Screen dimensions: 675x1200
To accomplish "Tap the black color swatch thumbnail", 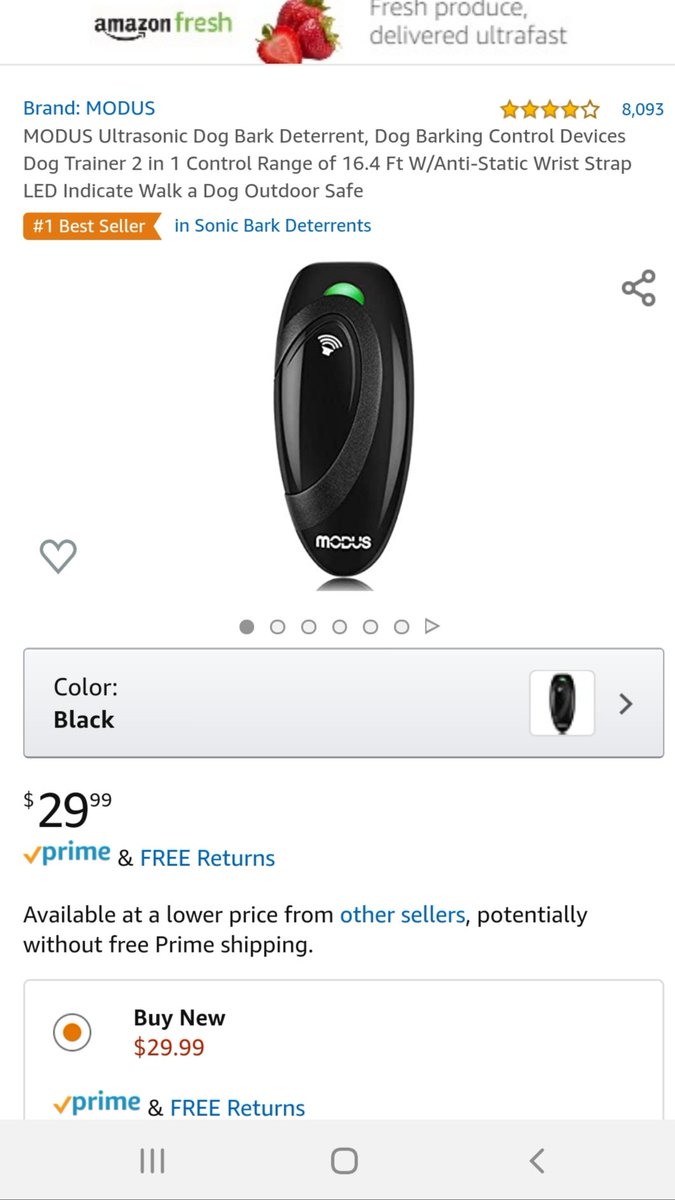I will click(x=562, y=703).
